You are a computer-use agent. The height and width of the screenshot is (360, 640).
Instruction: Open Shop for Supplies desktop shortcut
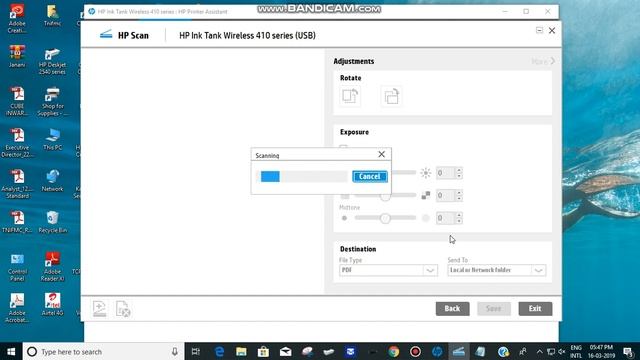click(52, 102)
